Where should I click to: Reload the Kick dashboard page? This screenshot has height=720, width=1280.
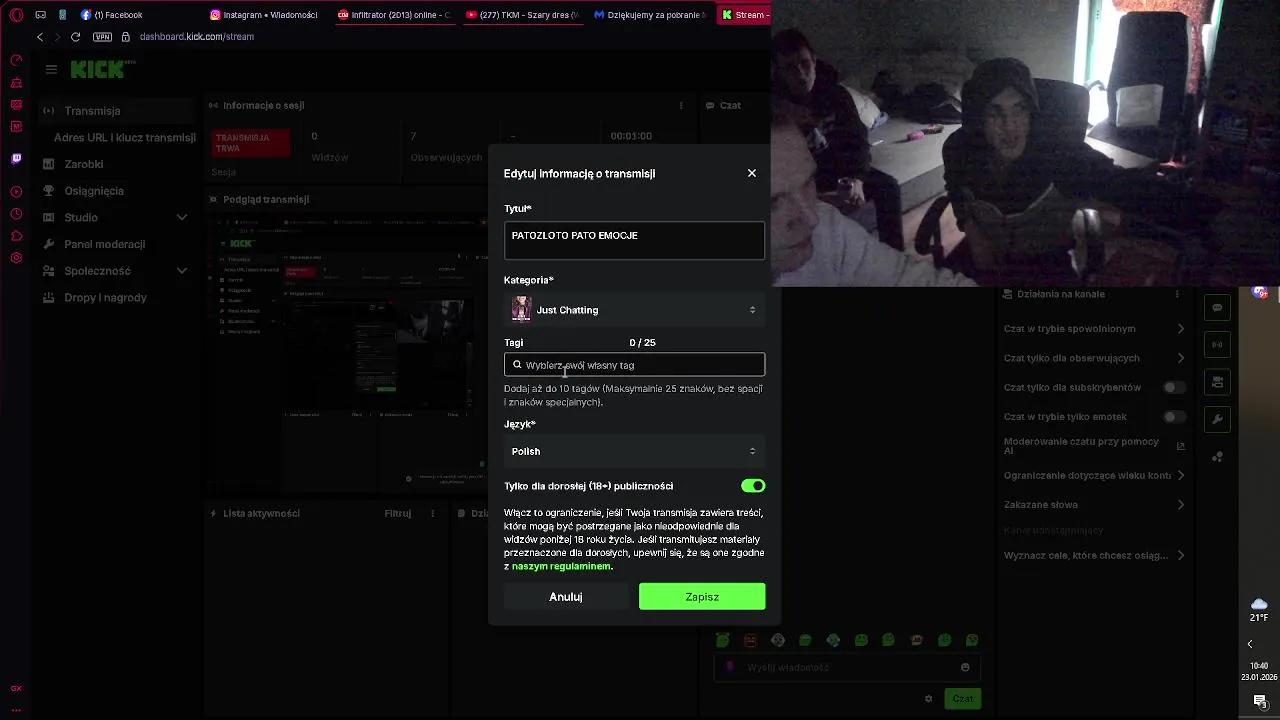pyautogui.click(x=75, y=37)
